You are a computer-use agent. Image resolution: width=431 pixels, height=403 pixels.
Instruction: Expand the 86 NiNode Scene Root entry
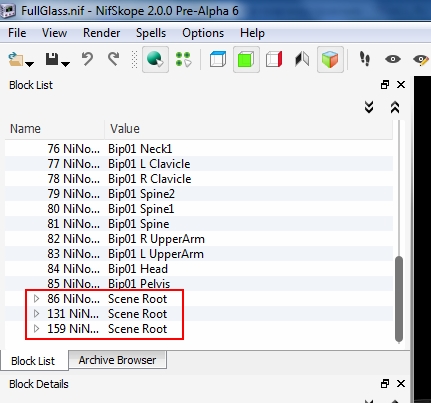37,299
